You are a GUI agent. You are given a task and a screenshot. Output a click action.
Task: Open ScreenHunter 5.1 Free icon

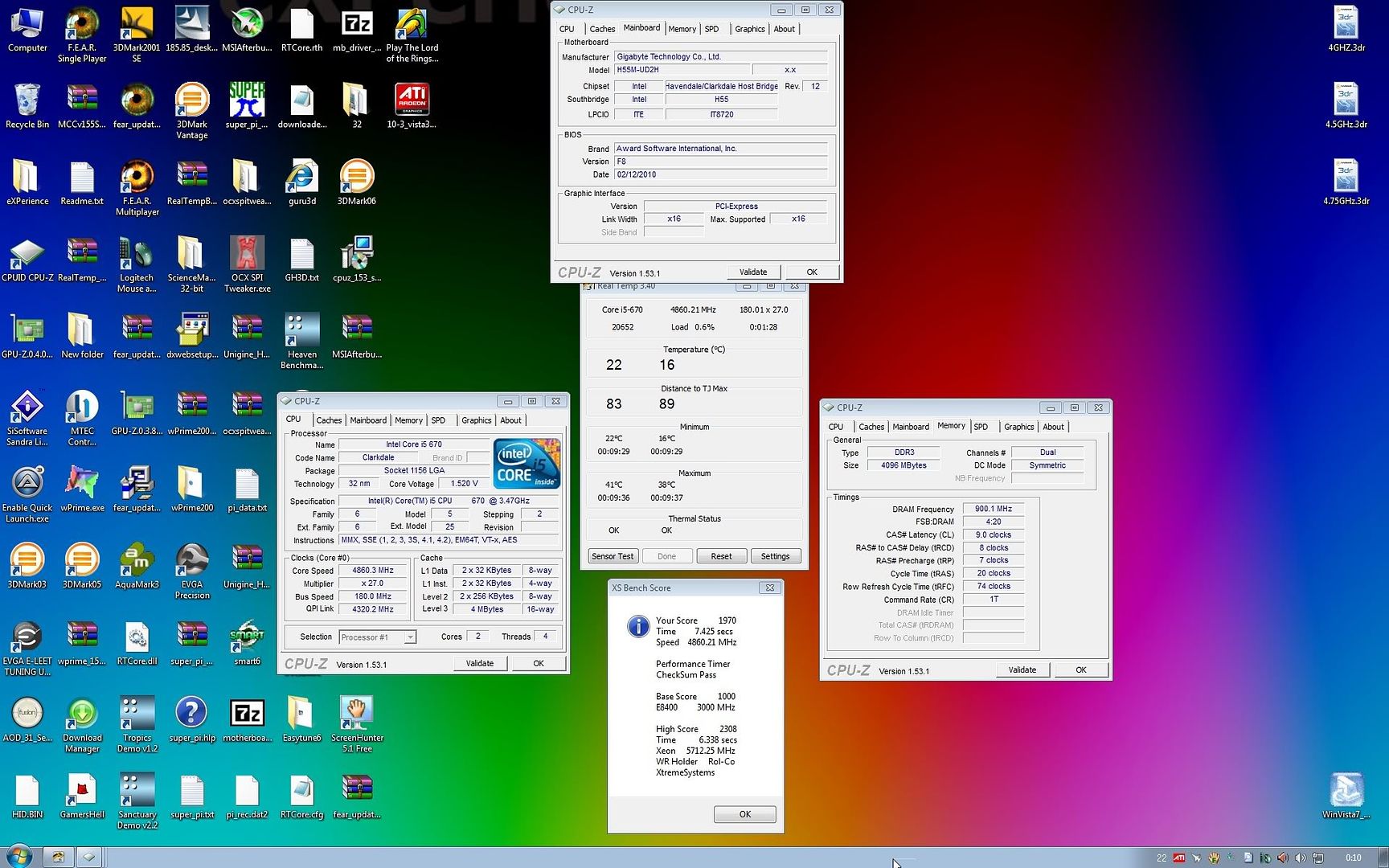[357, 725]
